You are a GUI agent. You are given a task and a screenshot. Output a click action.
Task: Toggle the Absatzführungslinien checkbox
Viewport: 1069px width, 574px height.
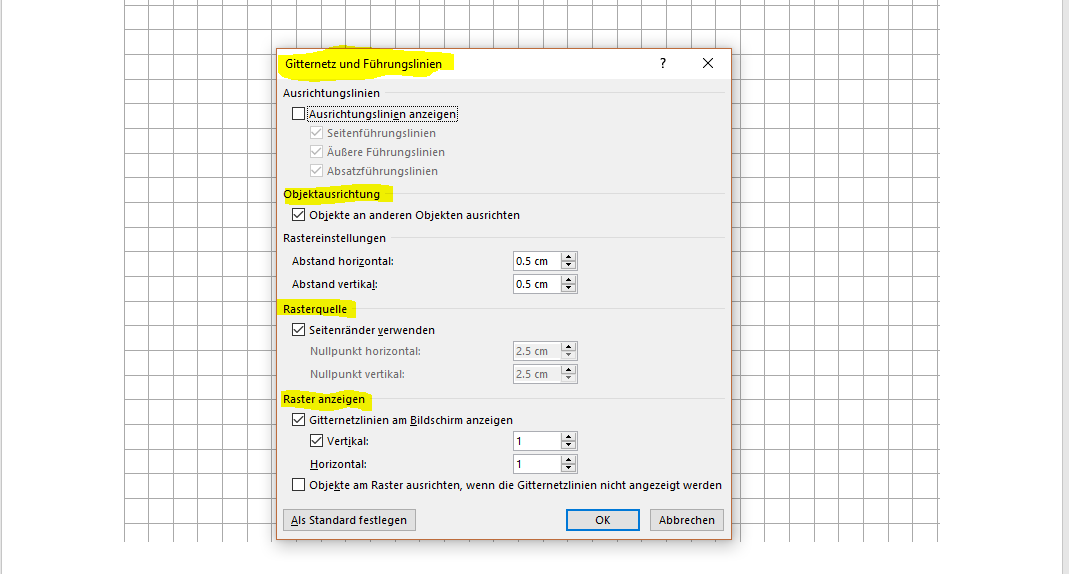click(316, 171)
